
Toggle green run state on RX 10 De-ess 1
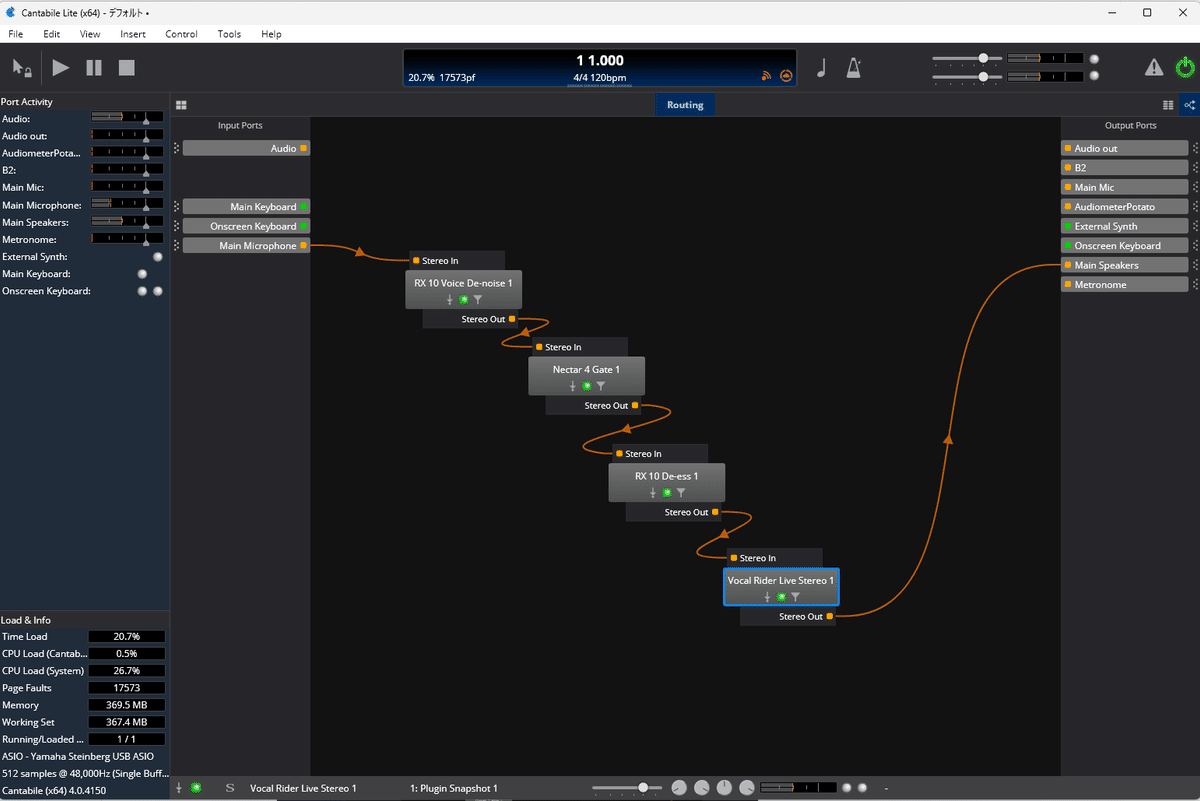point(667,492)
